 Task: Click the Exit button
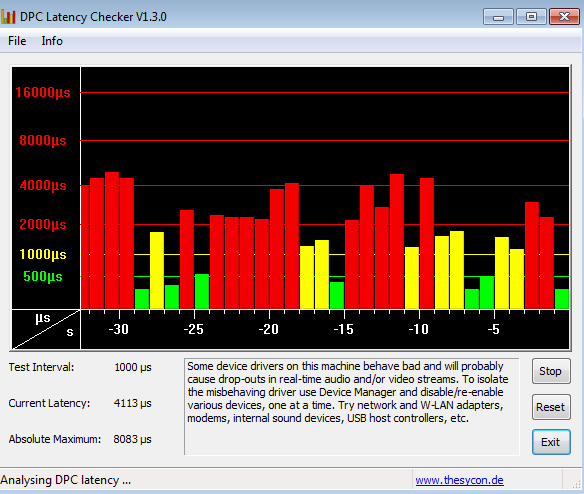point(551,442)
